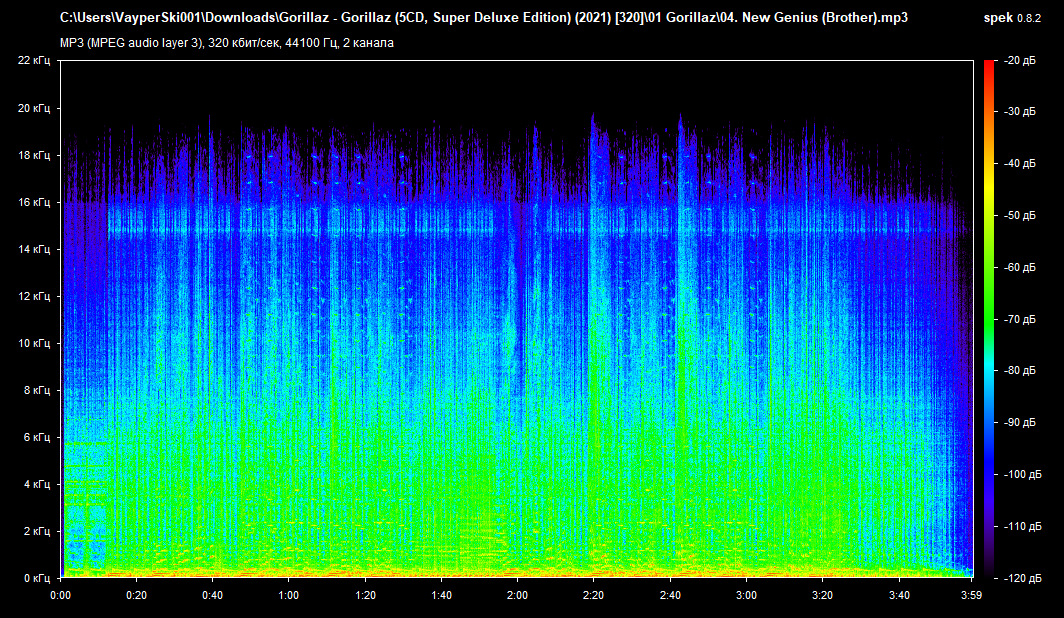Click the 22 кГц frequency axis label

click(x=34, y=61)
